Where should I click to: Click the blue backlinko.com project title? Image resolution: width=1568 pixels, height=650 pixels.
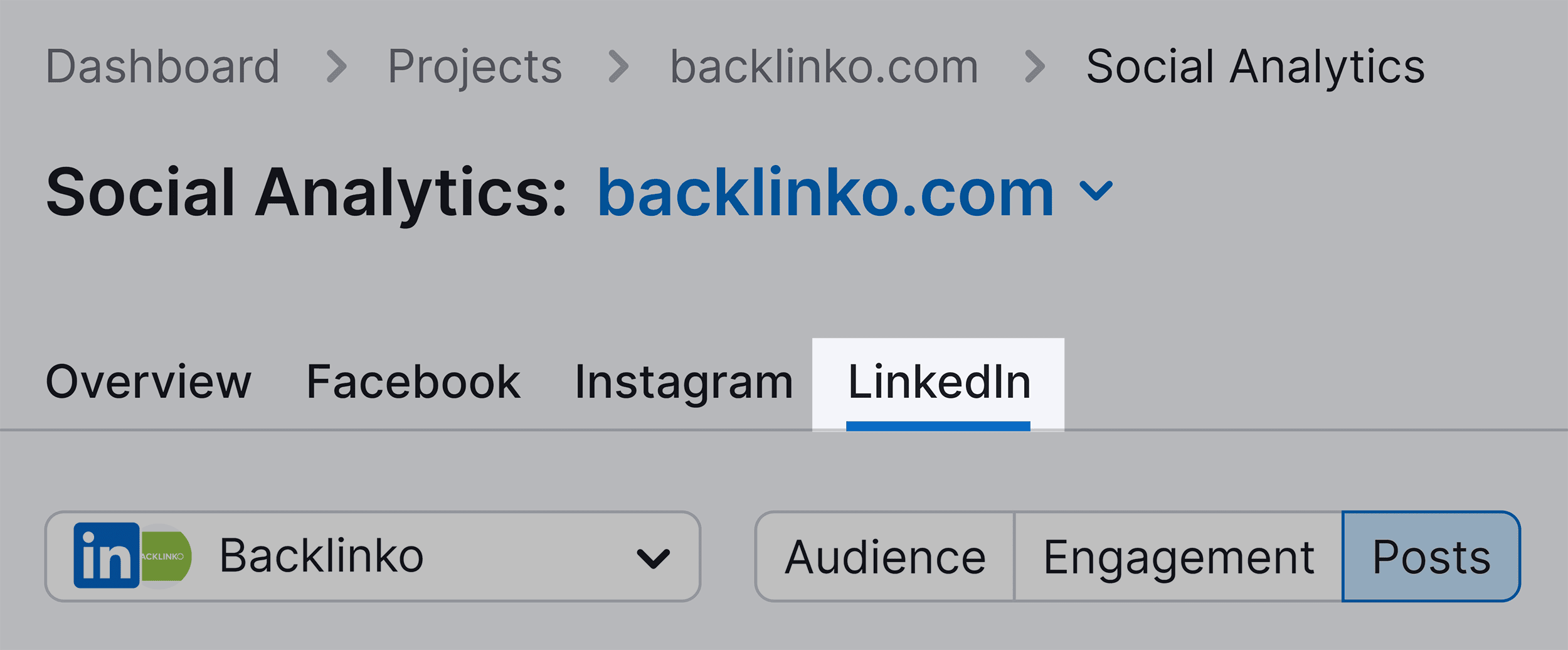[x=825, y=193]
